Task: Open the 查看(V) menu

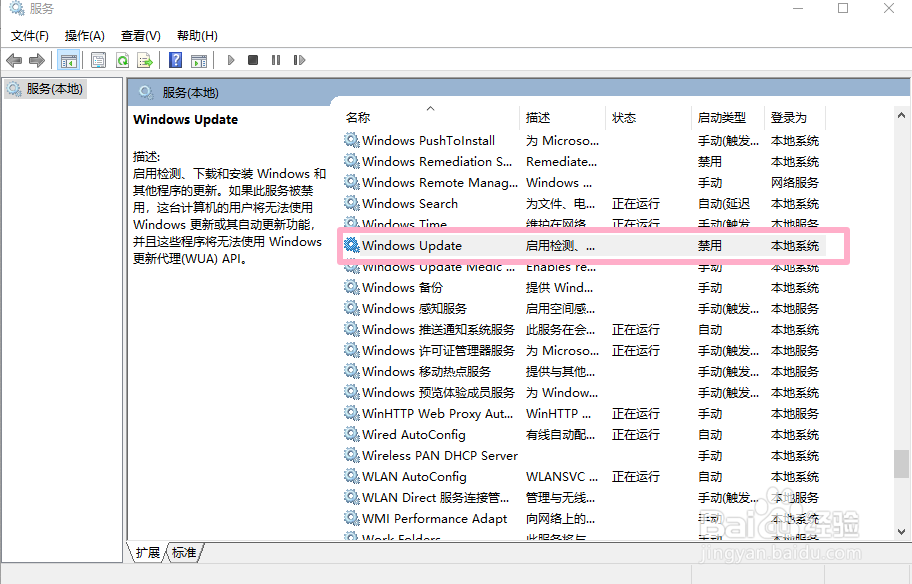Action: pos(140,36)
